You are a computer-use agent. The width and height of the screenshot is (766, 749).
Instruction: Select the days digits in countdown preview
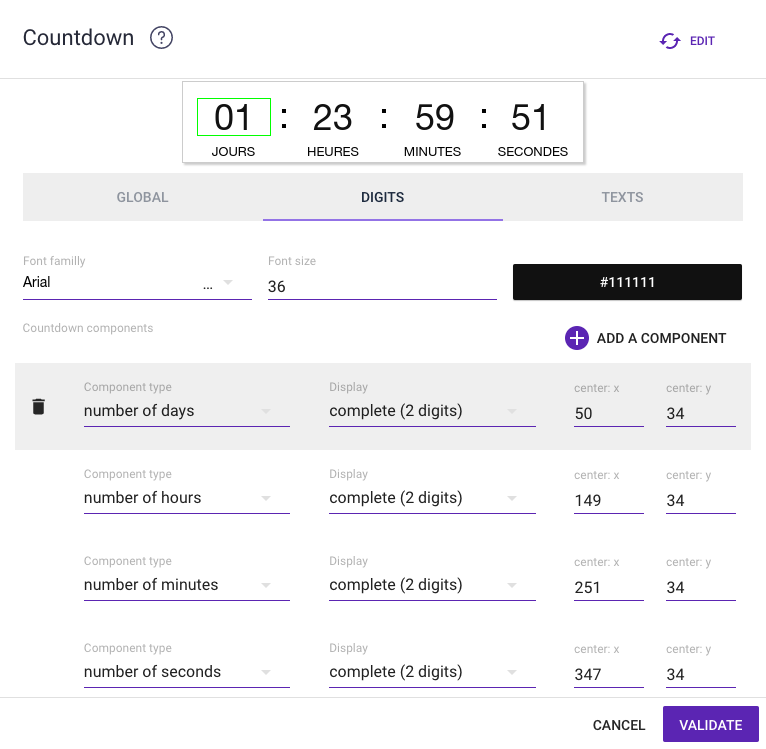coord(233,117)
